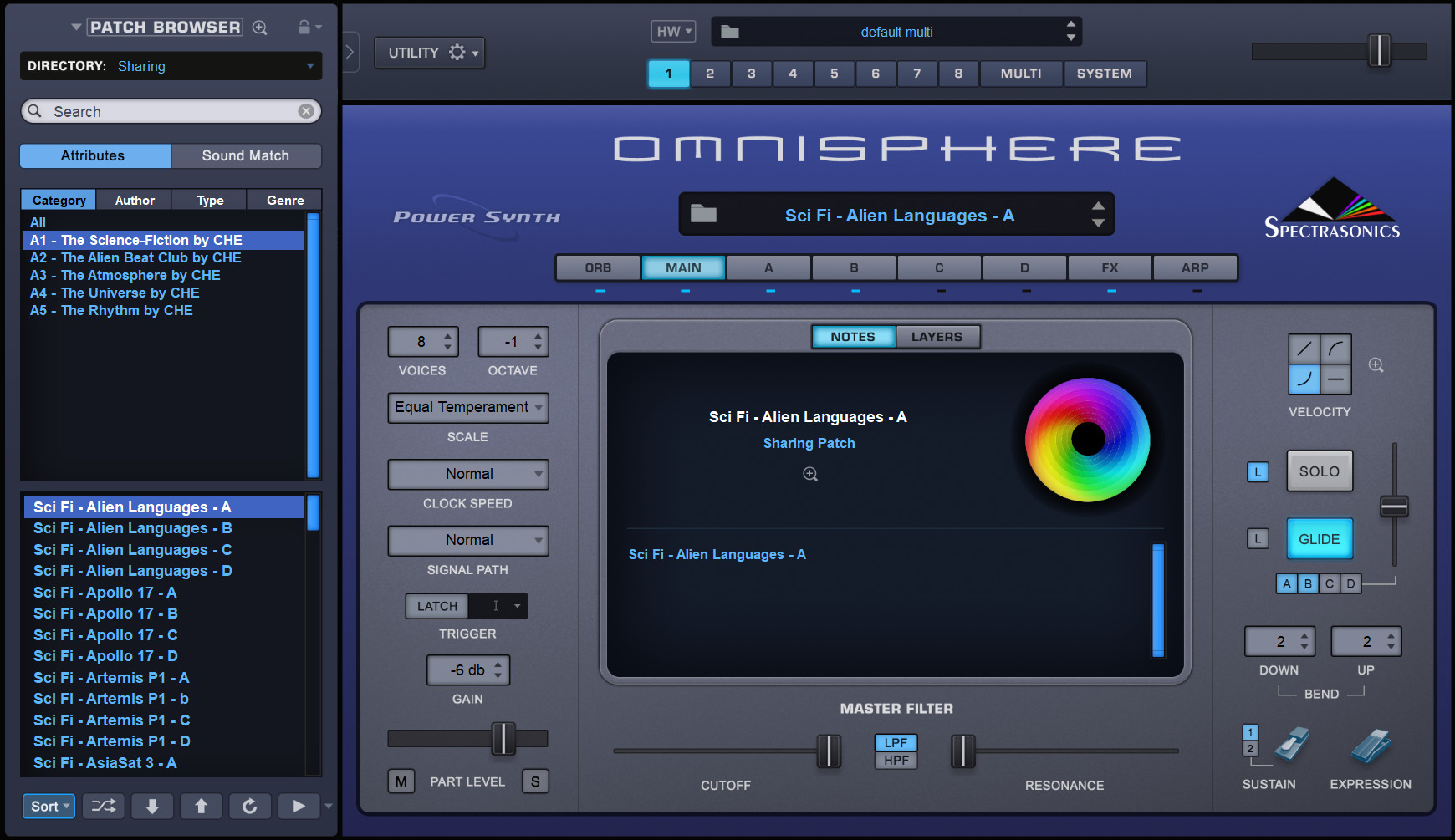Open the Utility gear menu

click(x=430, y=53)
